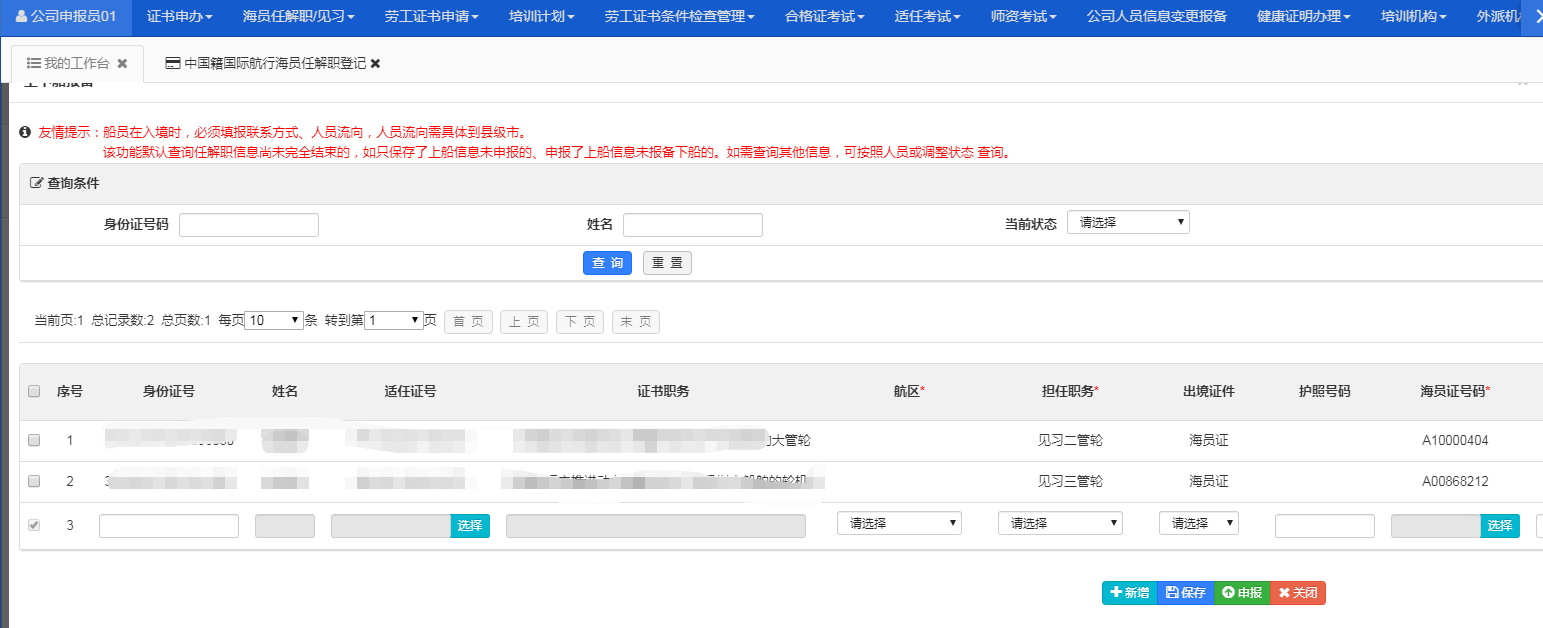Click the 身份证号码 search input field
The width and height of the screenshot is (1543, 628).
248,225
